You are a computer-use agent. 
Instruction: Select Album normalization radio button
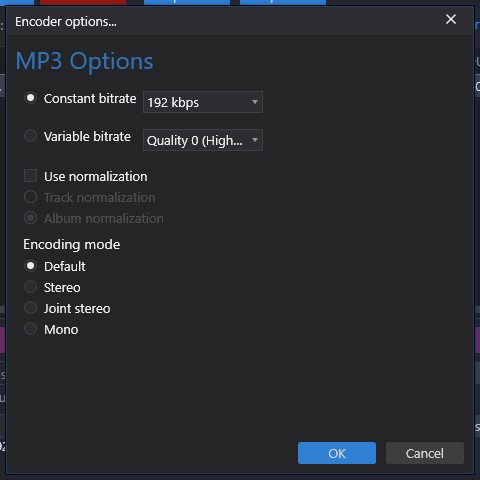30,218
